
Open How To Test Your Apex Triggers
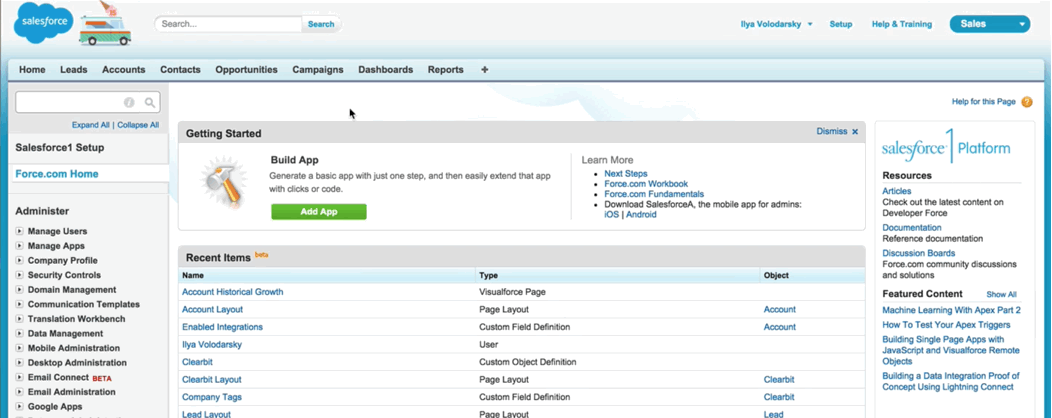click(946, 325)
